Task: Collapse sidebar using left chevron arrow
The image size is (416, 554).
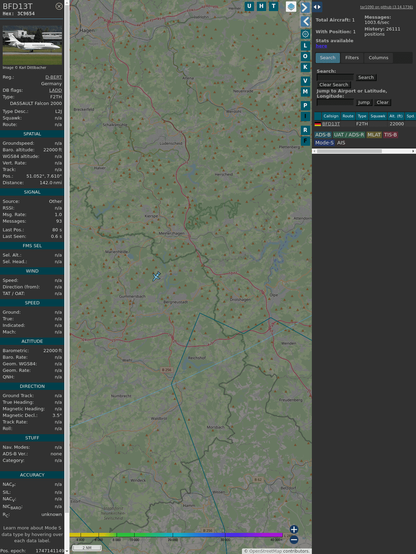Action: [x=305, y=22]
